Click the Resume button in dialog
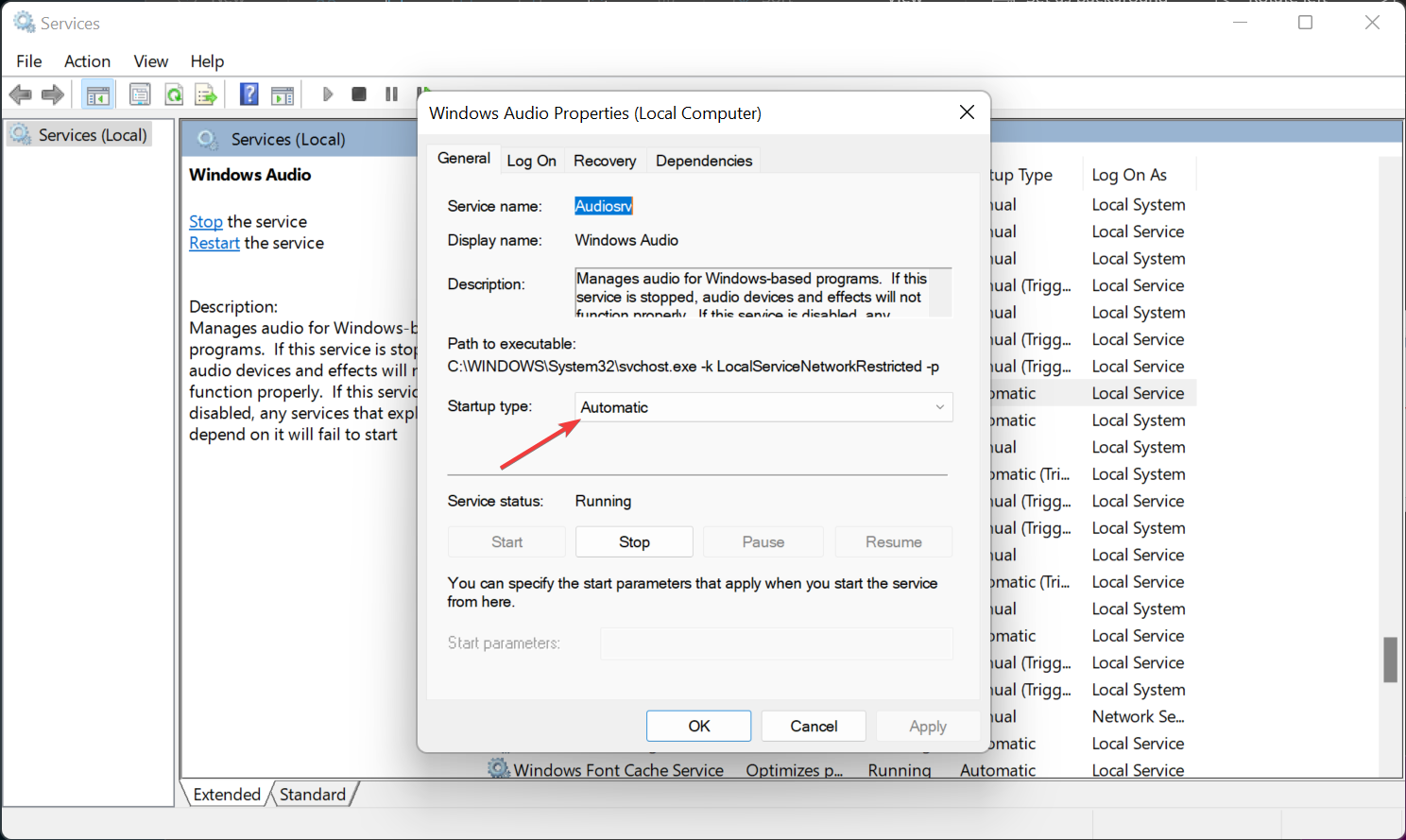The image size is (1406, 840). (x=893, y=541)
